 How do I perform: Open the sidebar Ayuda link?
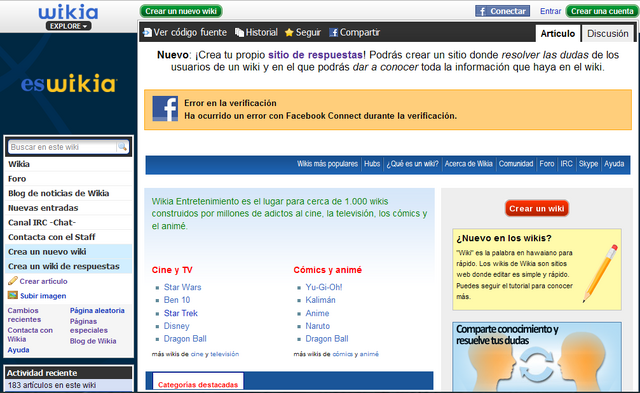tap(18, 350)
